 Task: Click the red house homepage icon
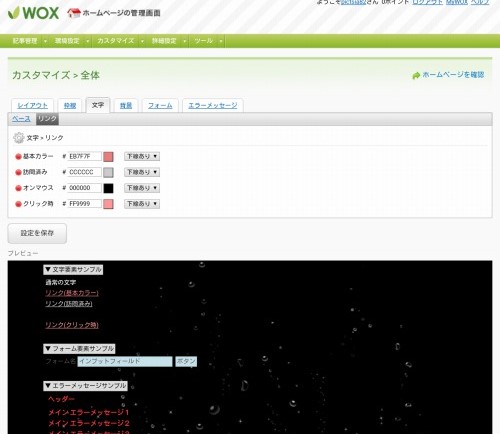pos(74,13)
